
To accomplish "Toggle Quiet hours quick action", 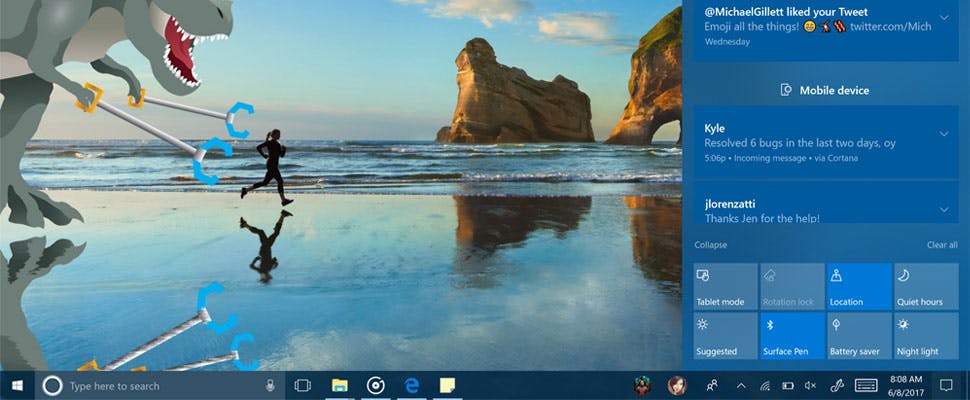I will tap(926, 286).
